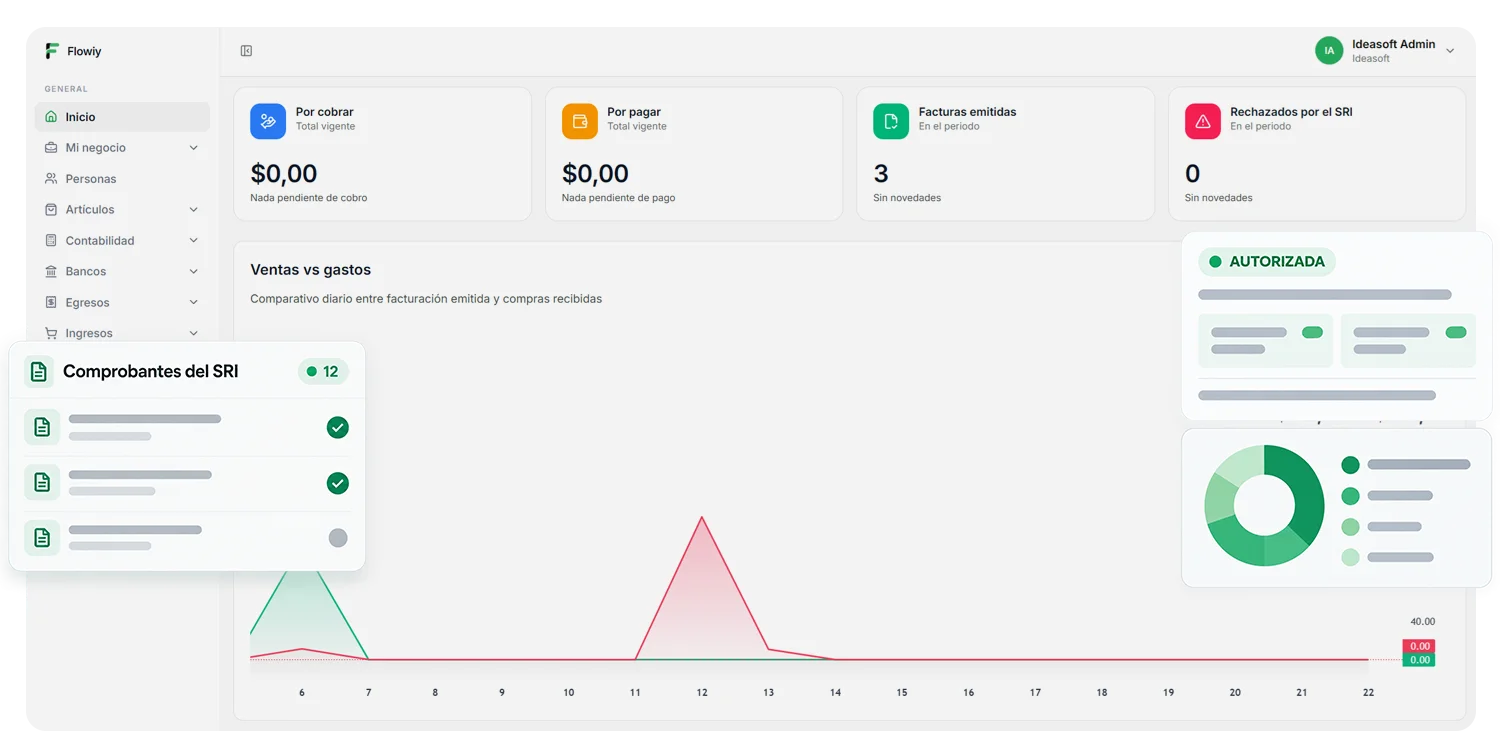Click the Artículos package icon
The height and width of the screenshot is (750, 1500).
[51, 210]
